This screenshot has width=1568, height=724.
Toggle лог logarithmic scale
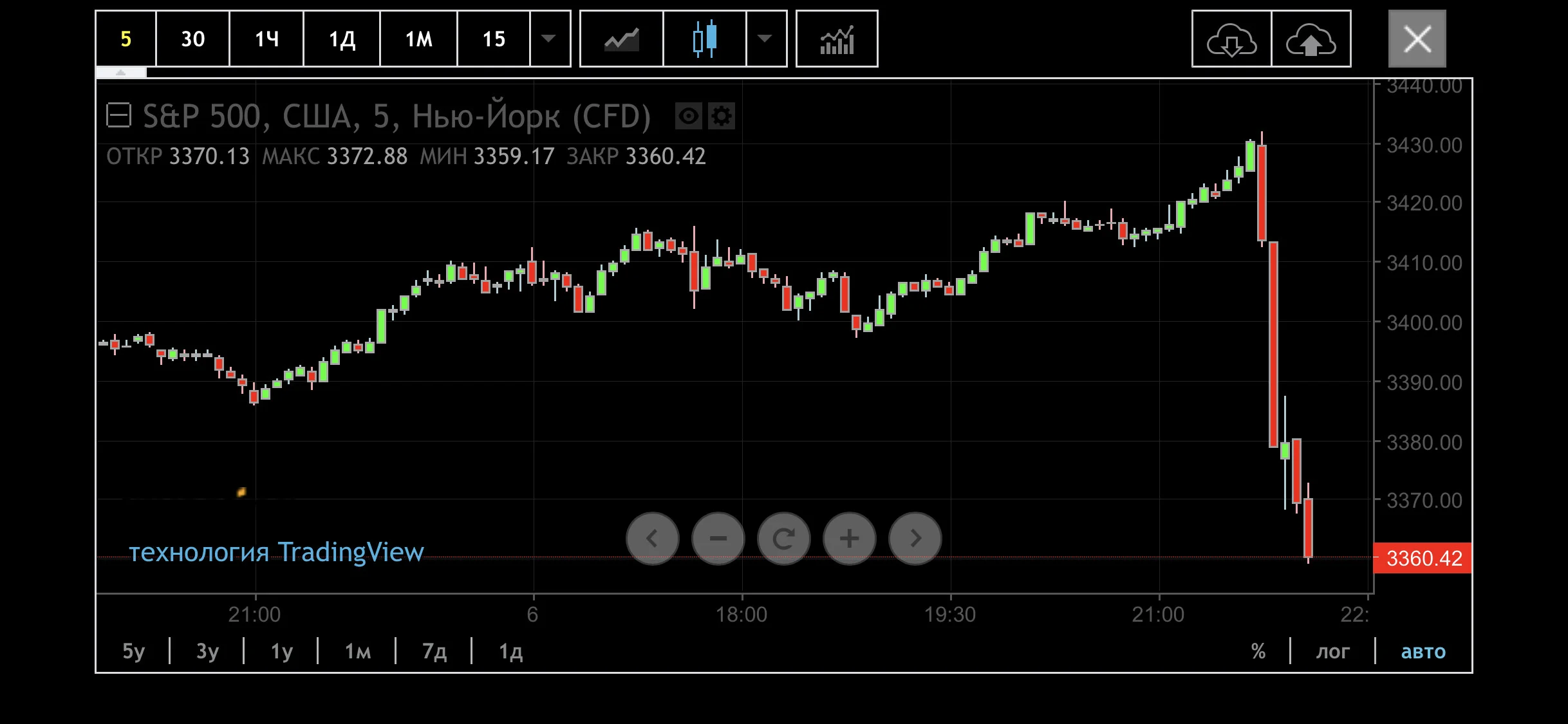point(1332,651)
